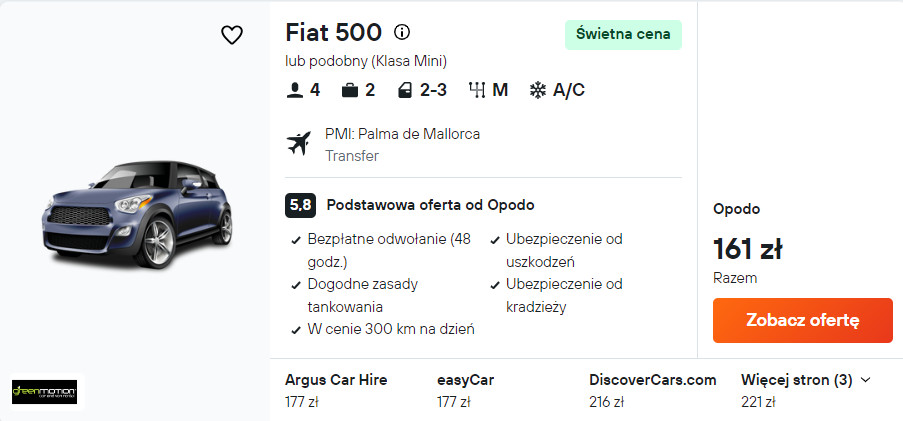
Task: Click the Fiat 500 title
Action: (333, 32)
